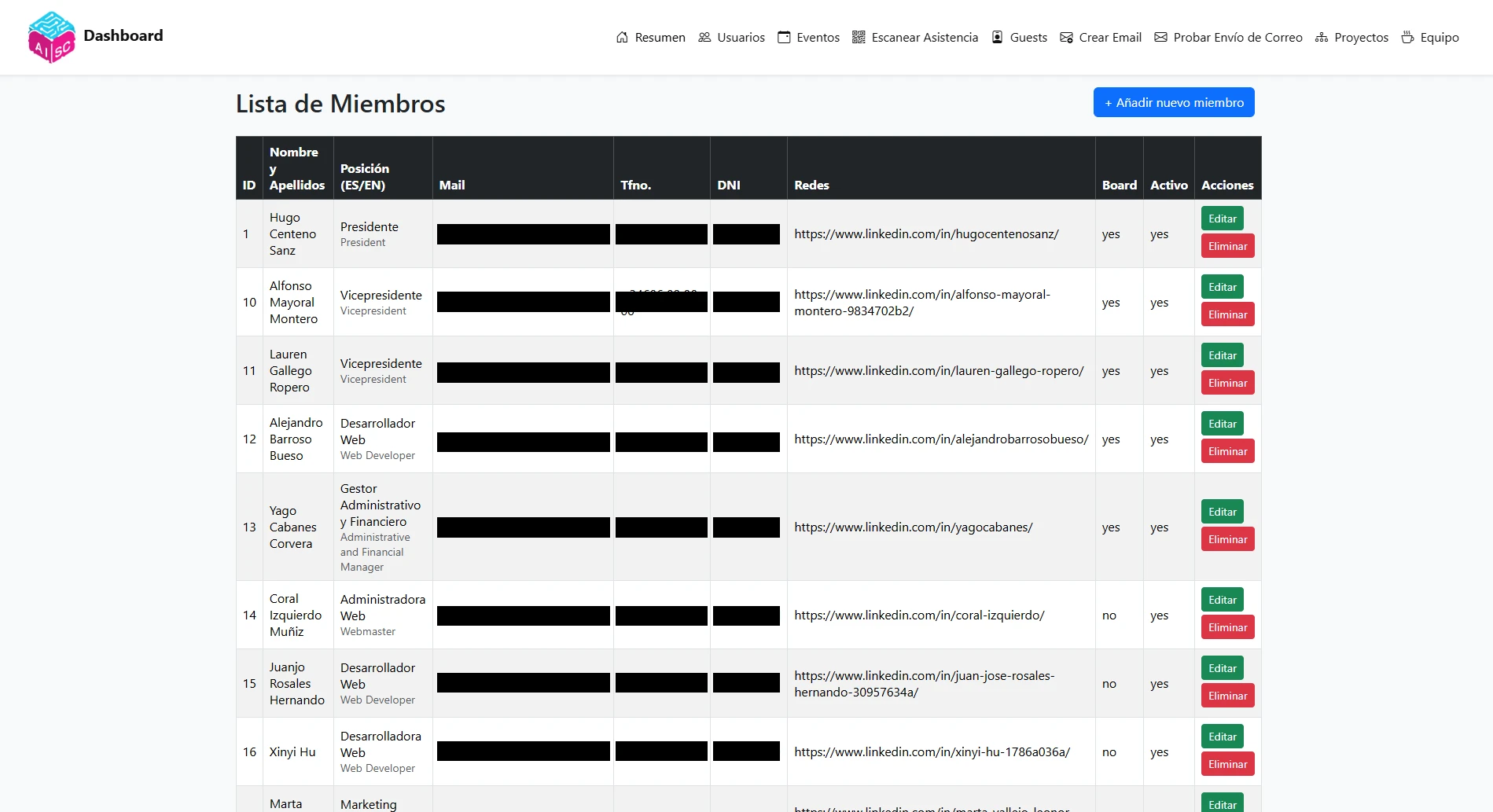
Task: Click the QR code icon for Escanear Asistencia
Action: [x=859, y=37]
